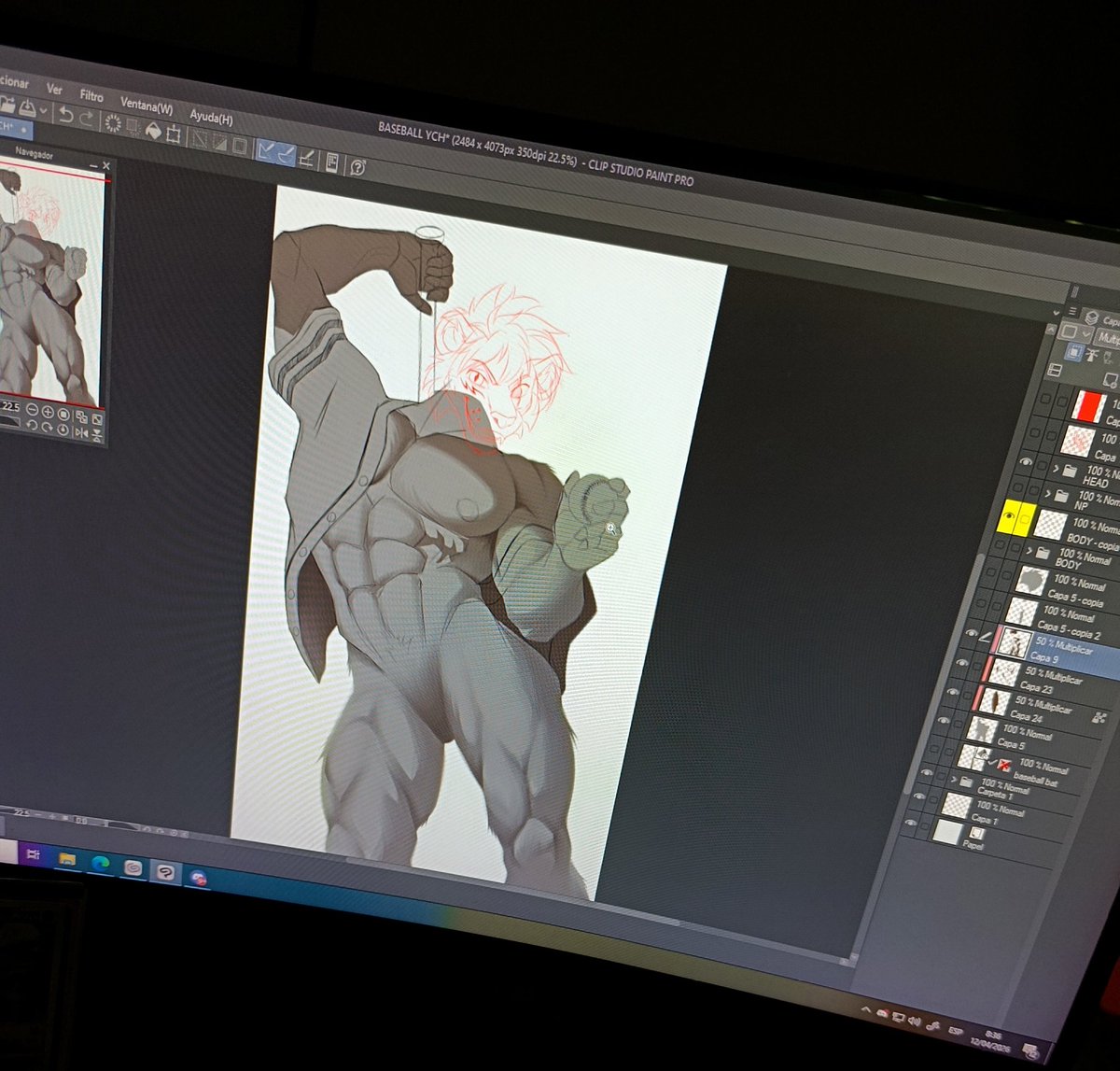
Task: Click the system tray clock and date
Action: coord(992,1039)
